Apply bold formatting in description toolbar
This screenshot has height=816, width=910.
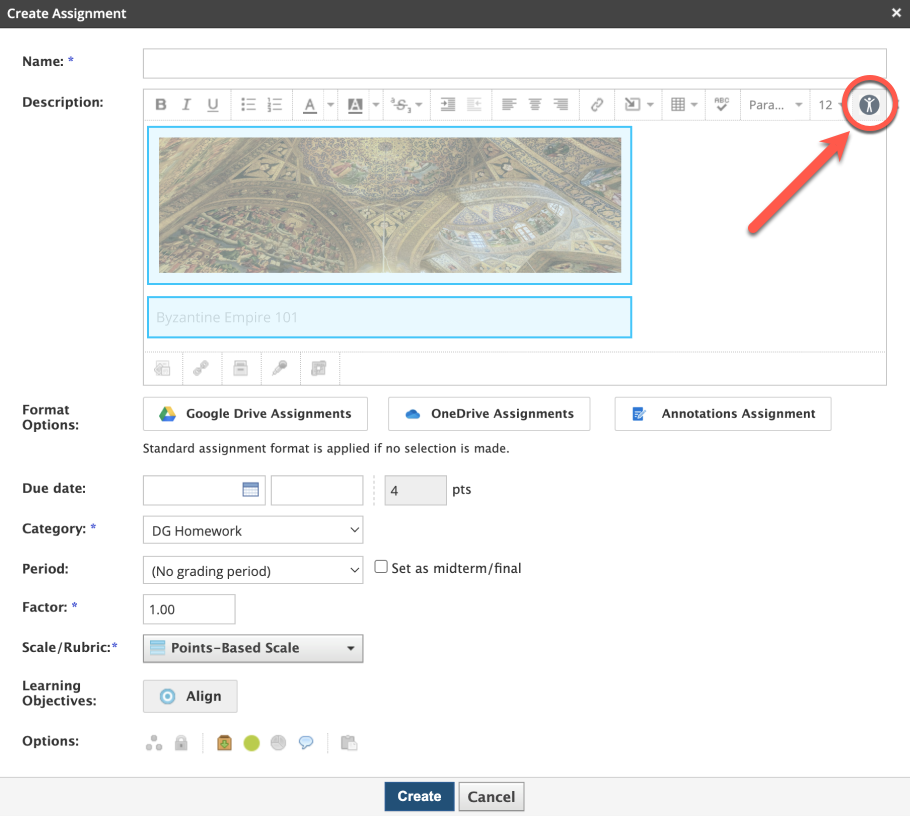click(x=160, y=105)
